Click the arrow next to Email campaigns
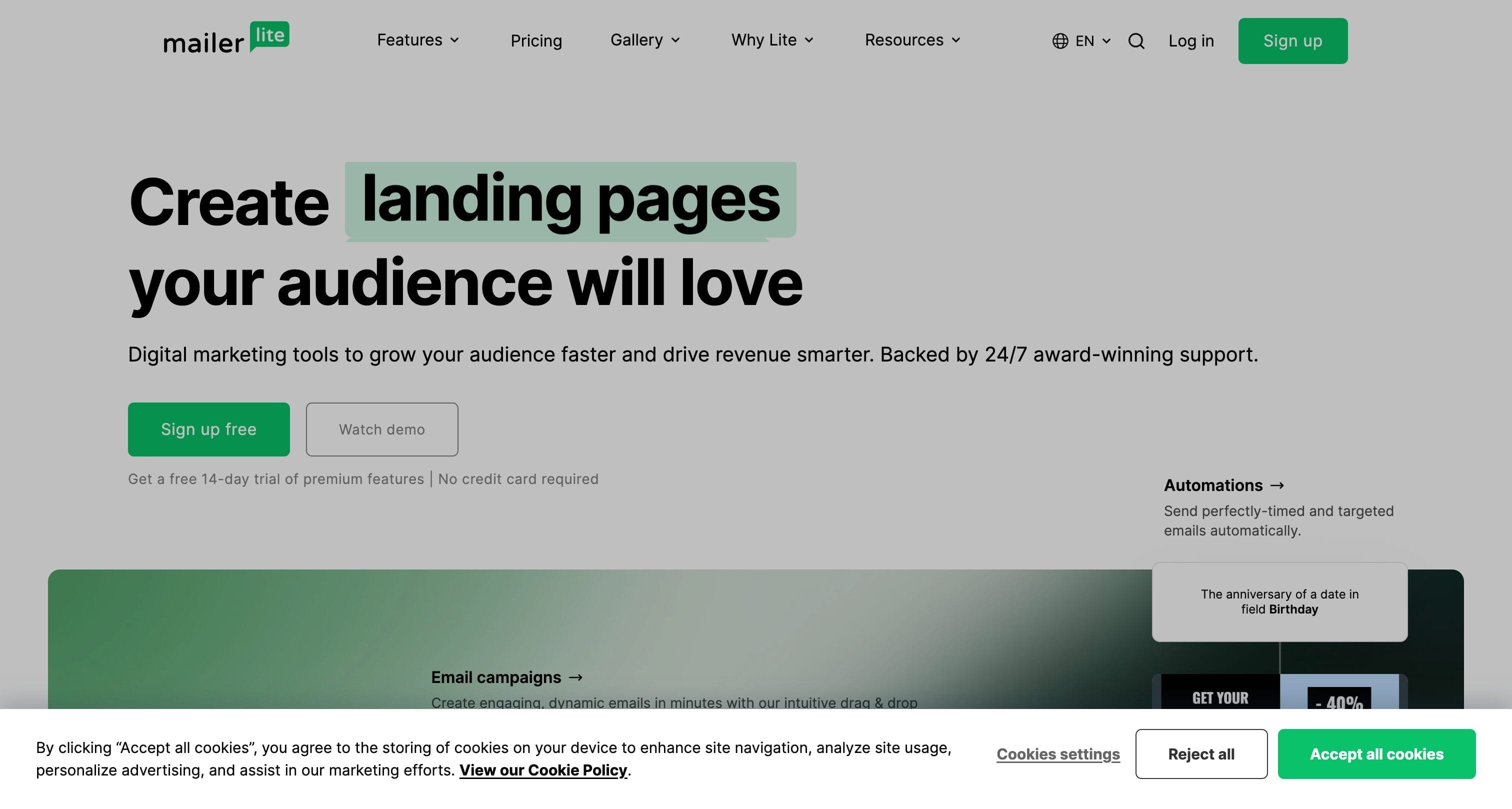This screenshot has width=1512, height=809. [576, 677]
